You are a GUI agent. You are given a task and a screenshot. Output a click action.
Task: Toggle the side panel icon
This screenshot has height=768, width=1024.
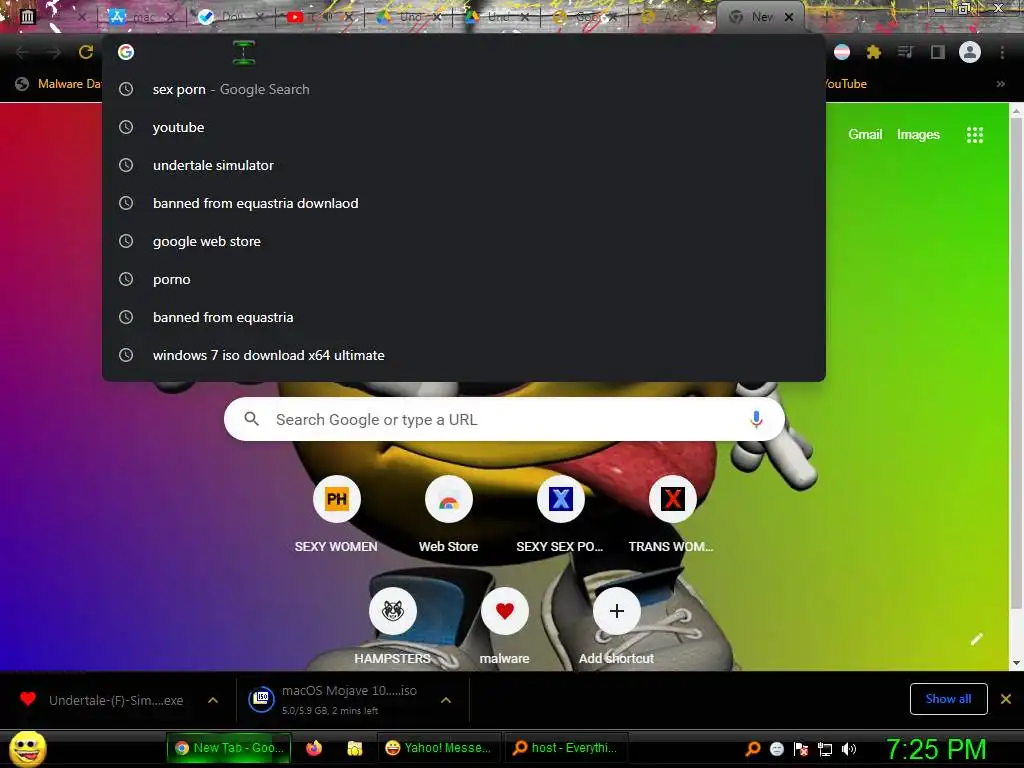(x=937, y=52)
